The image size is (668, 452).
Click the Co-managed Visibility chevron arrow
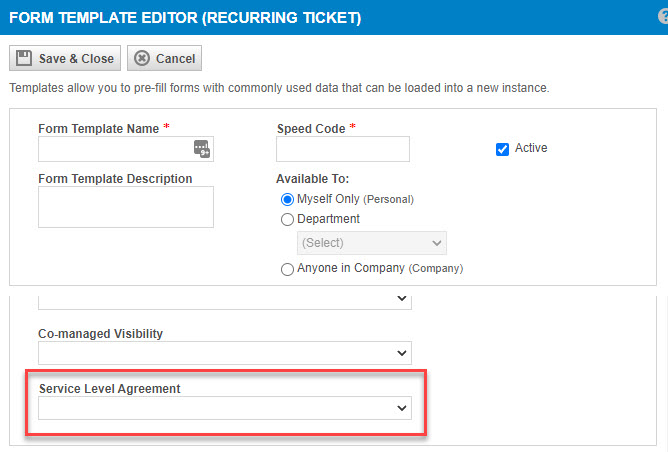coord(401,353)
